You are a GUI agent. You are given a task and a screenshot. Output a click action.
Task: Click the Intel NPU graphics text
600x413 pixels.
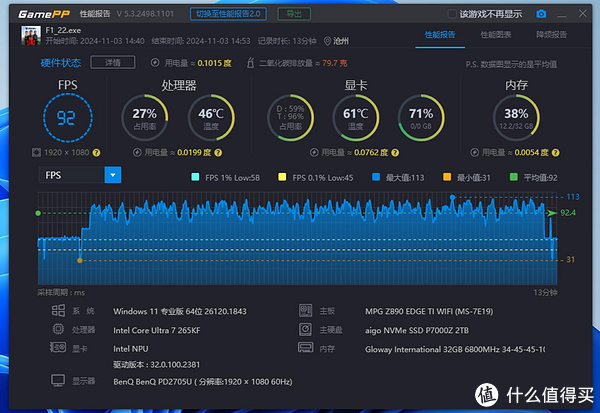(x=130, y=349)
